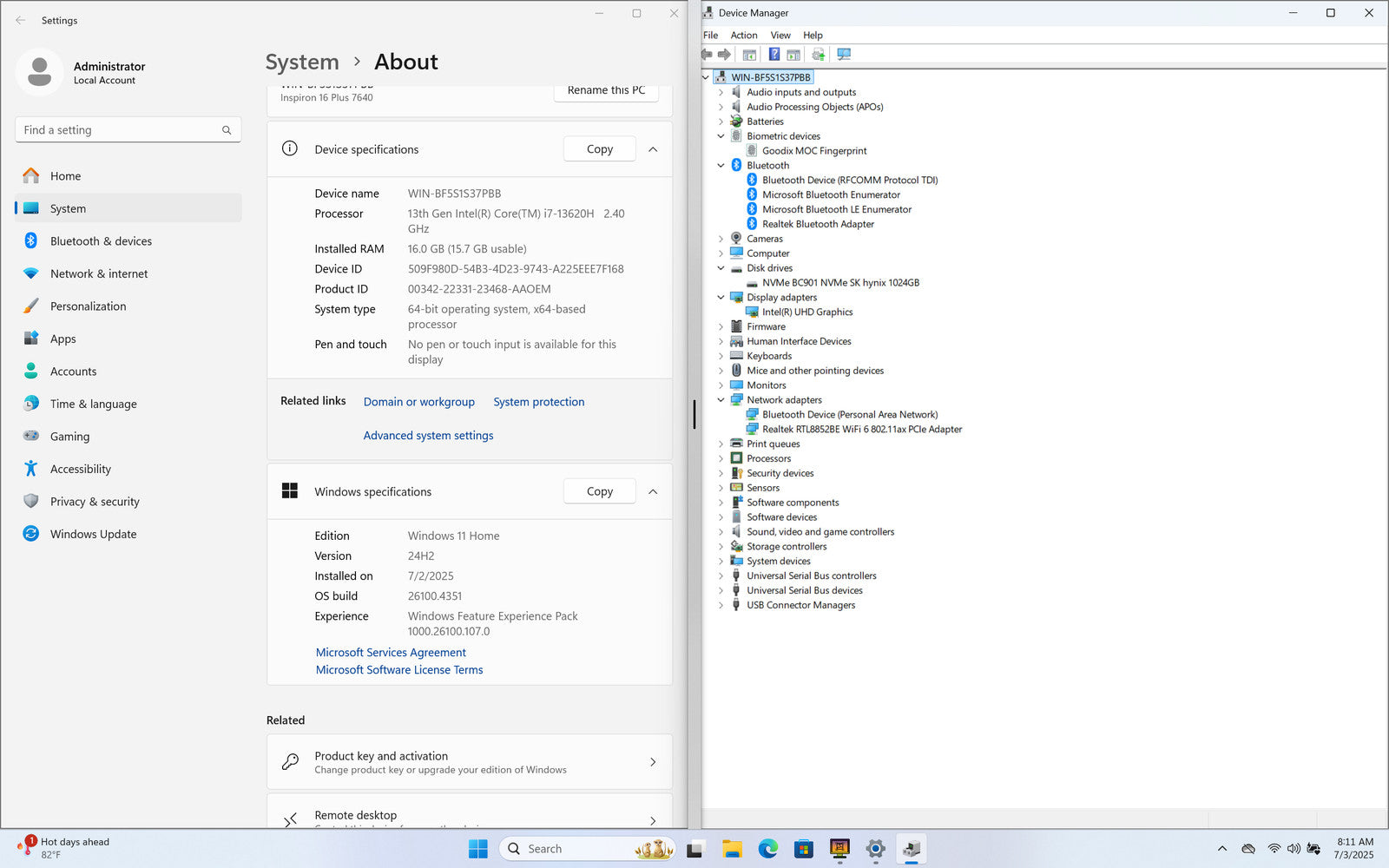Expand the Keyboards category

pos(721,356)
